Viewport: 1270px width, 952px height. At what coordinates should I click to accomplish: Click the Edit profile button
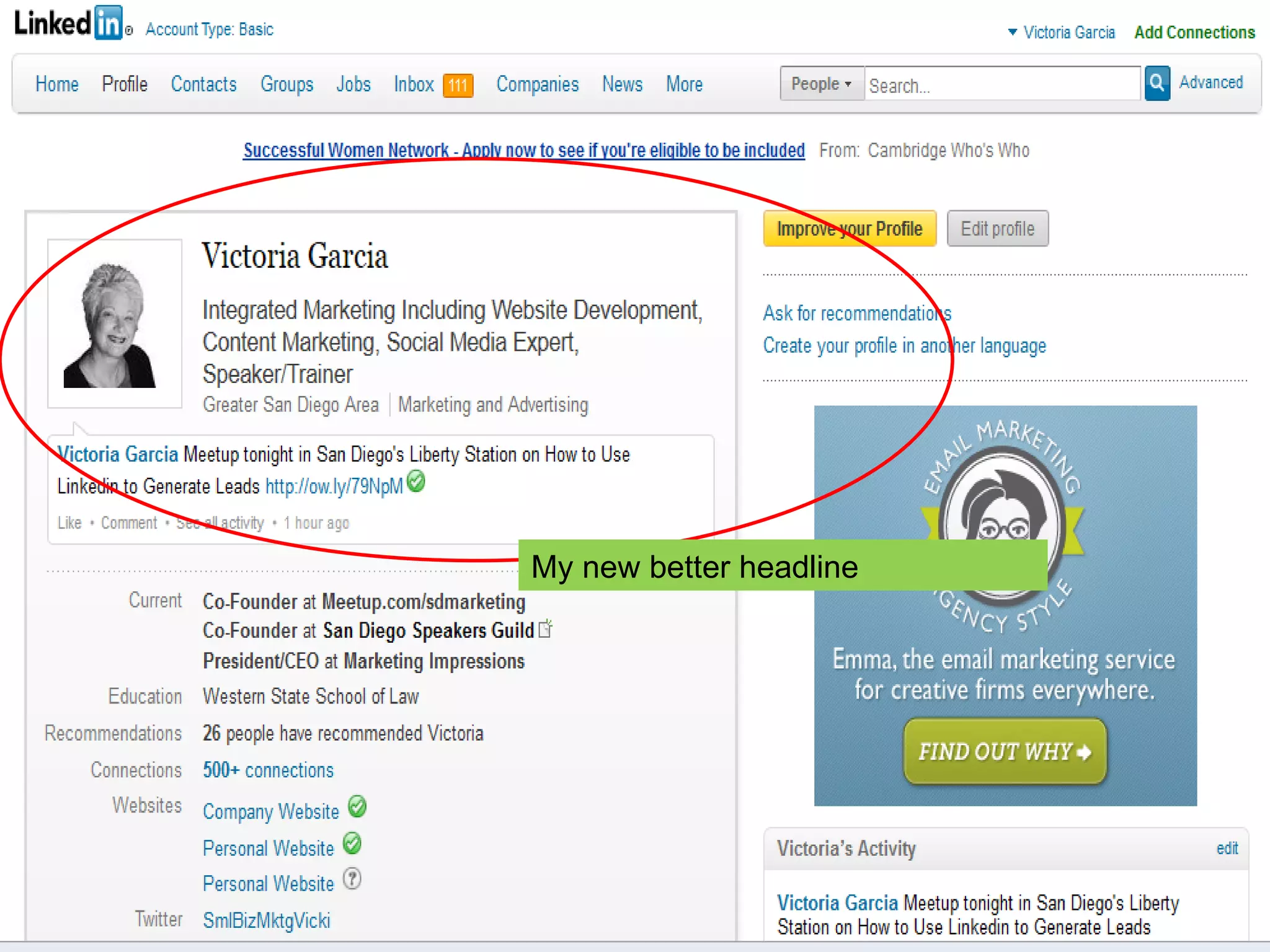point(997,229)
